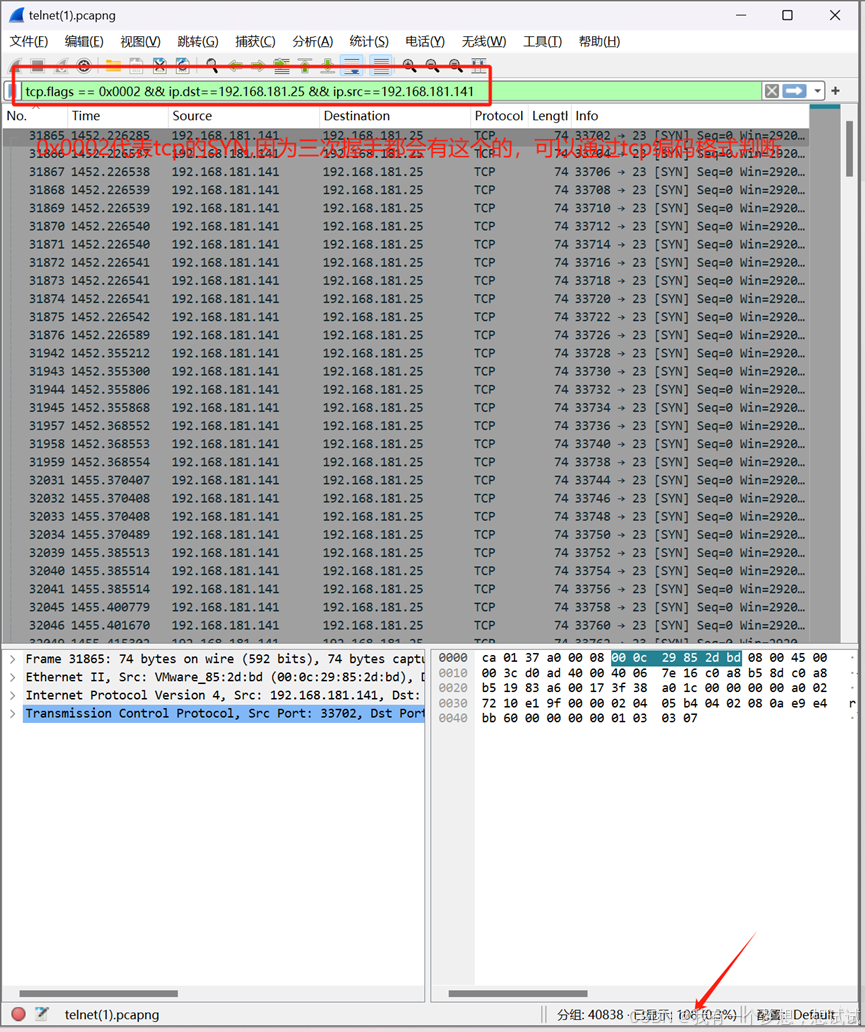
Task: Go to the last packet in the list
Action: pos(325,66)
